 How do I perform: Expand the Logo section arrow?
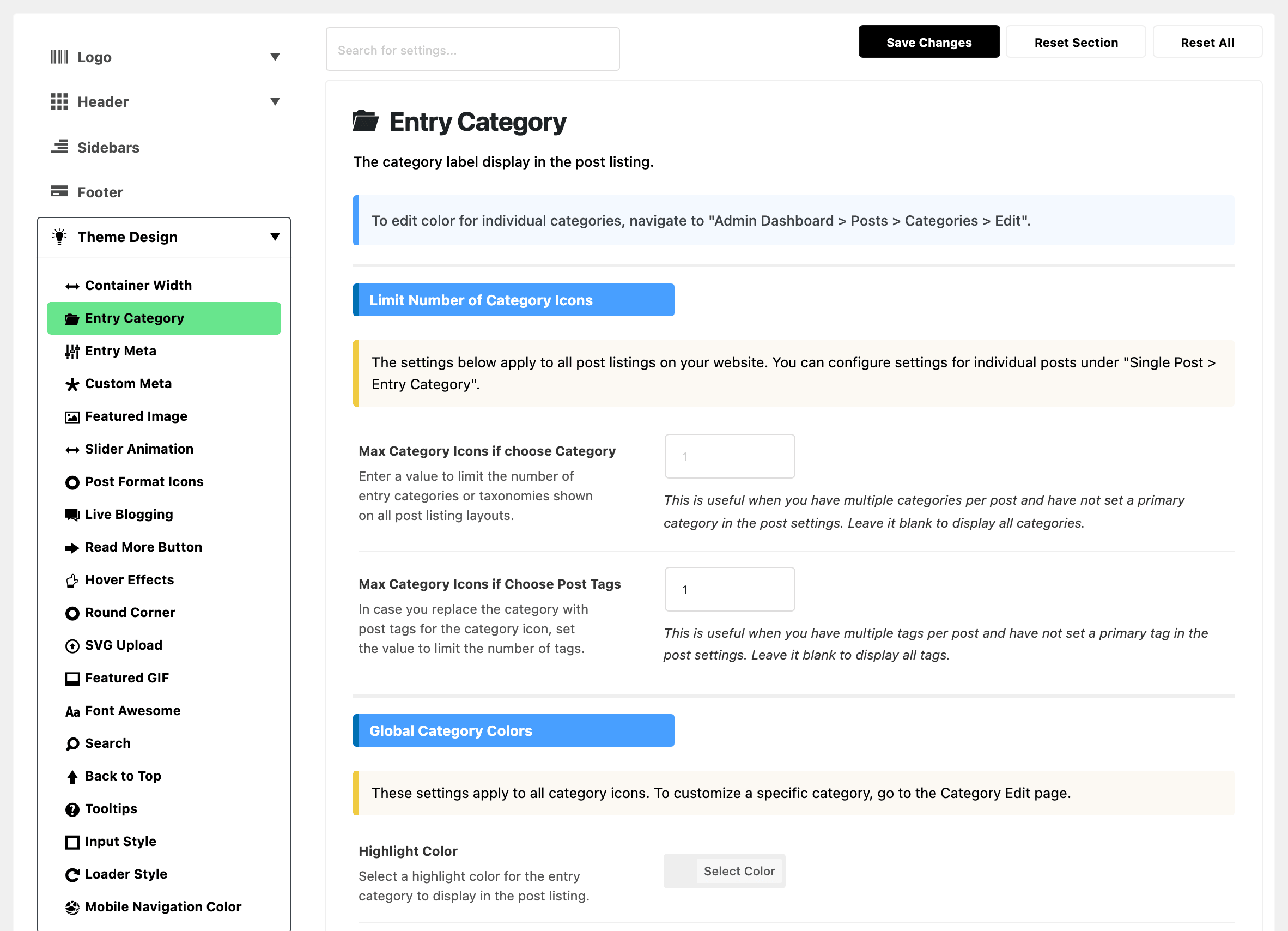pyautogui.click(x=275, y=57)
